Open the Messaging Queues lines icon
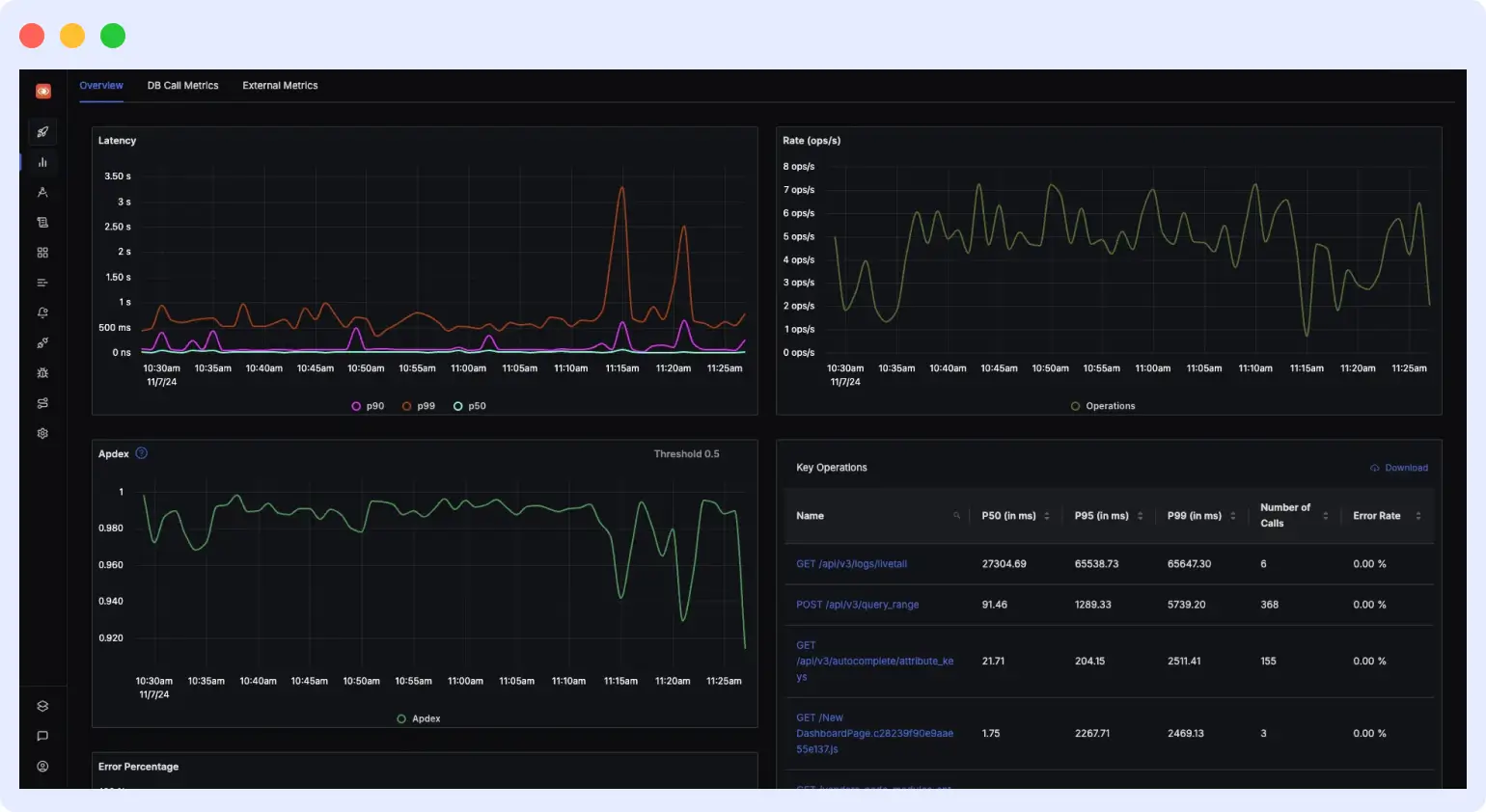Viewport: 1486px width, 812px height. (42, 283)
